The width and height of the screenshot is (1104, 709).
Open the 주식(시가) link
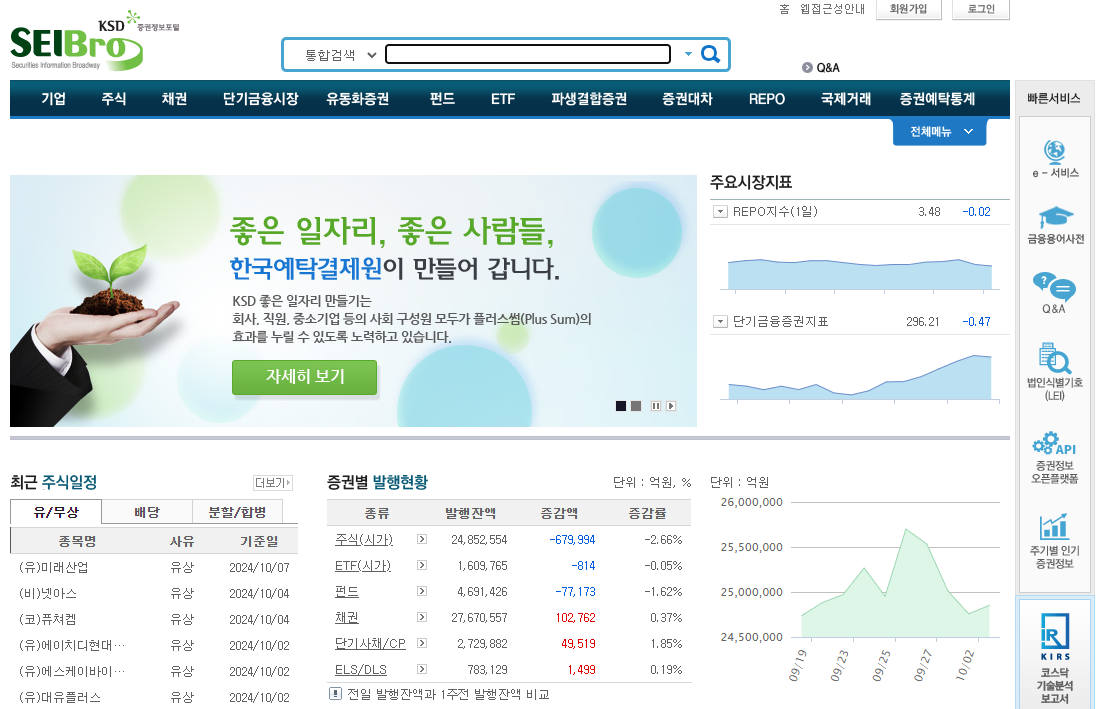364,539
